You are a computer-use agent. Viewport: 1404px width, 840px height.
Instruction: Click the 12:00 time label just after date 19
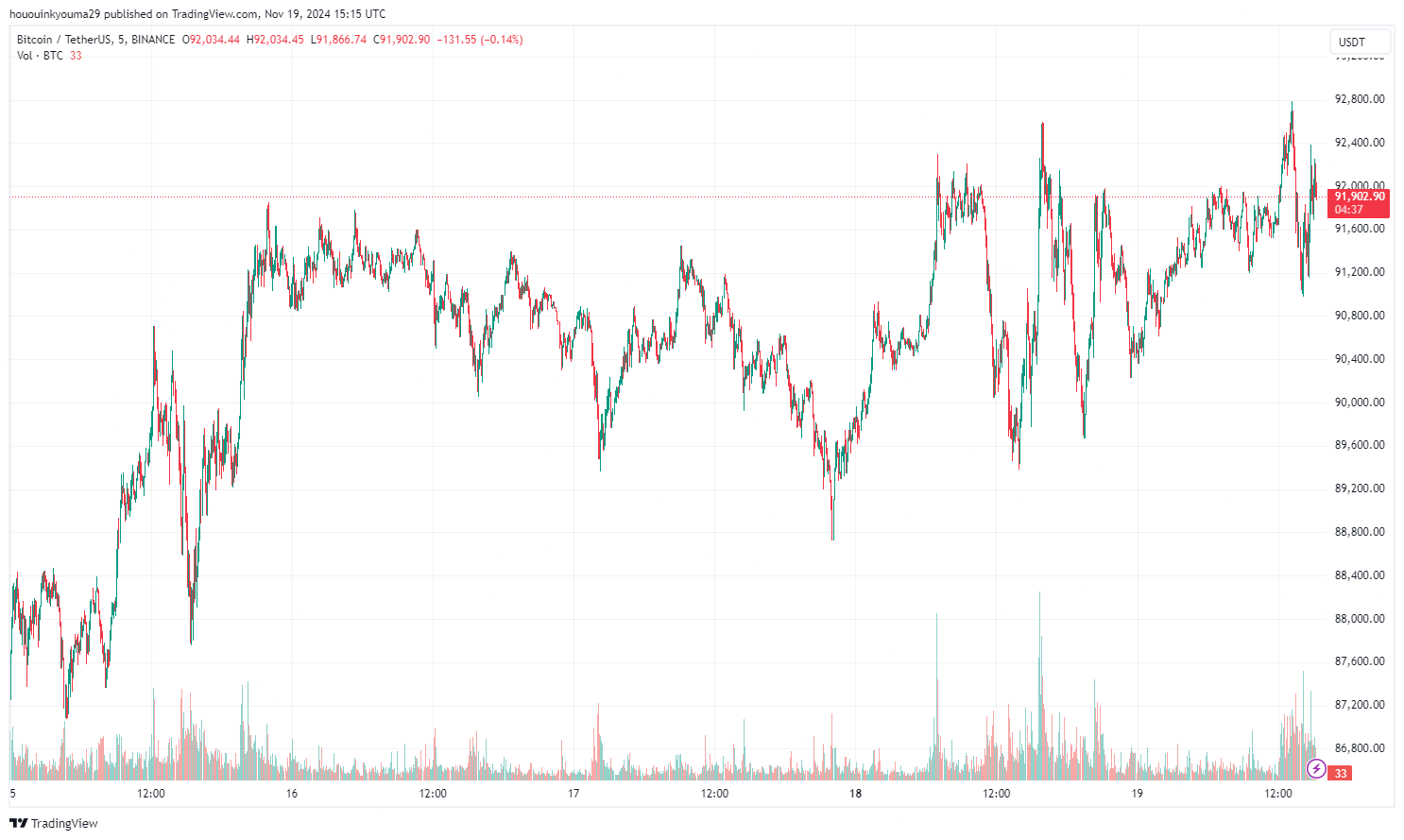tap(1278, 794)
